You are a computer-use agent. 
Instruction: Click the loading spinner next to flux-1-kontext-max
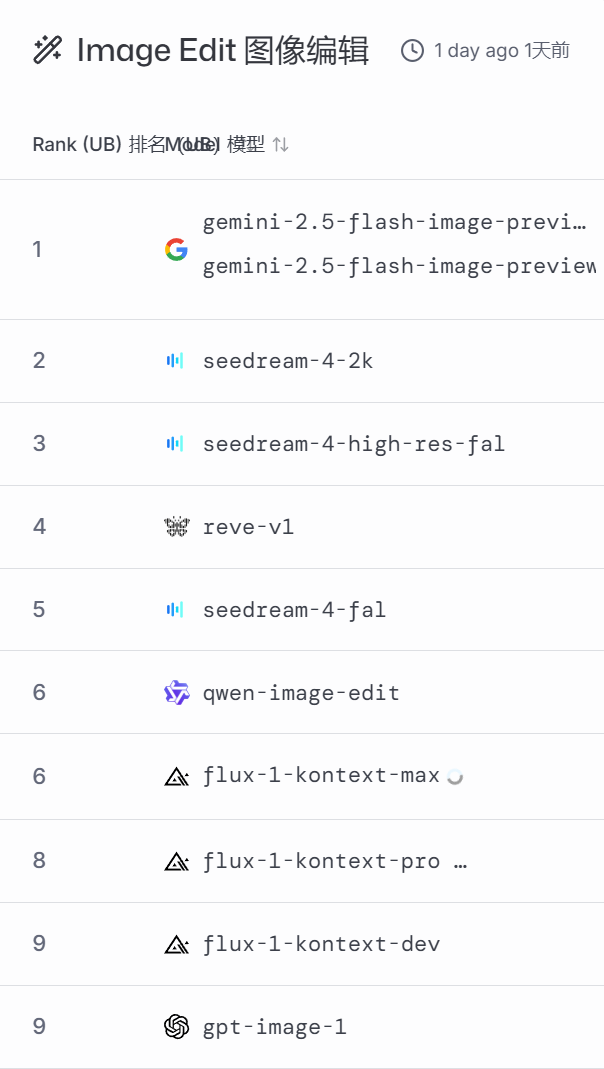pyautogui.click(x=455, y=776)
